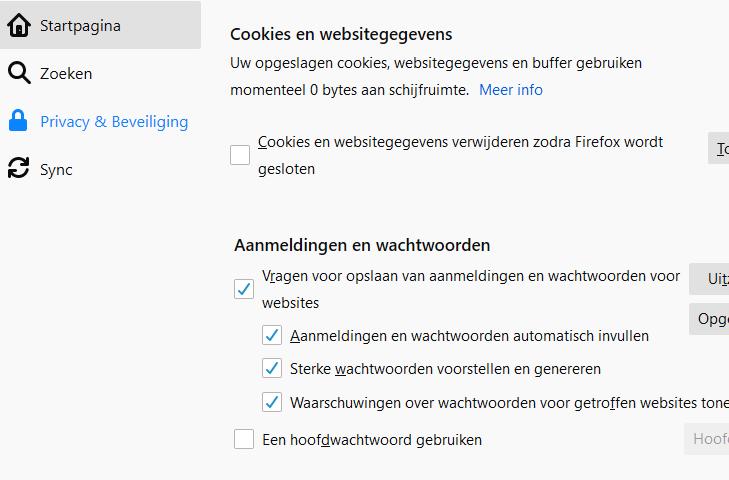Uncheck 'Vragen voor opslaan van aanmeldingen' checkbox
Screen dimensions: 729x480
click(x=244, y=289)
